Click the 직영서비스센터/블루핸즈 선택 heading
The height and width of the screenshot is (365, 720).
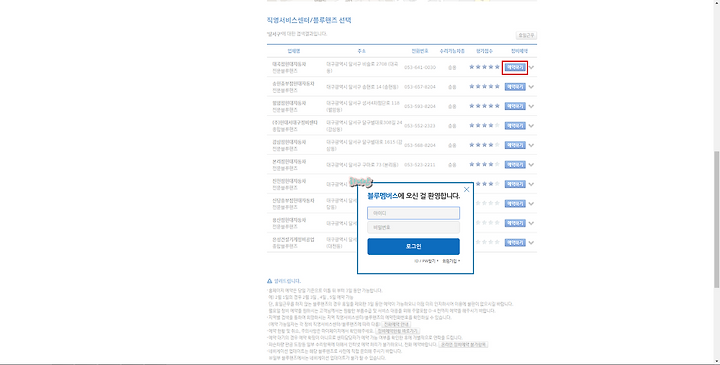click(309, 20)
